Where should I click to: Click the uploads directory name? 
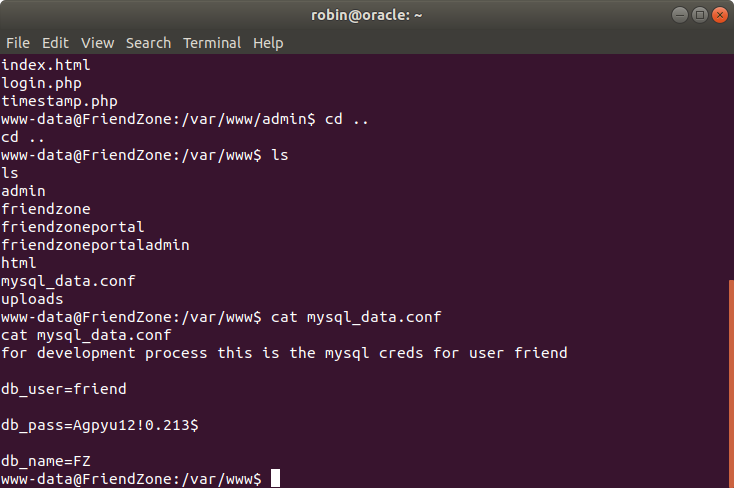click(32, 299)
